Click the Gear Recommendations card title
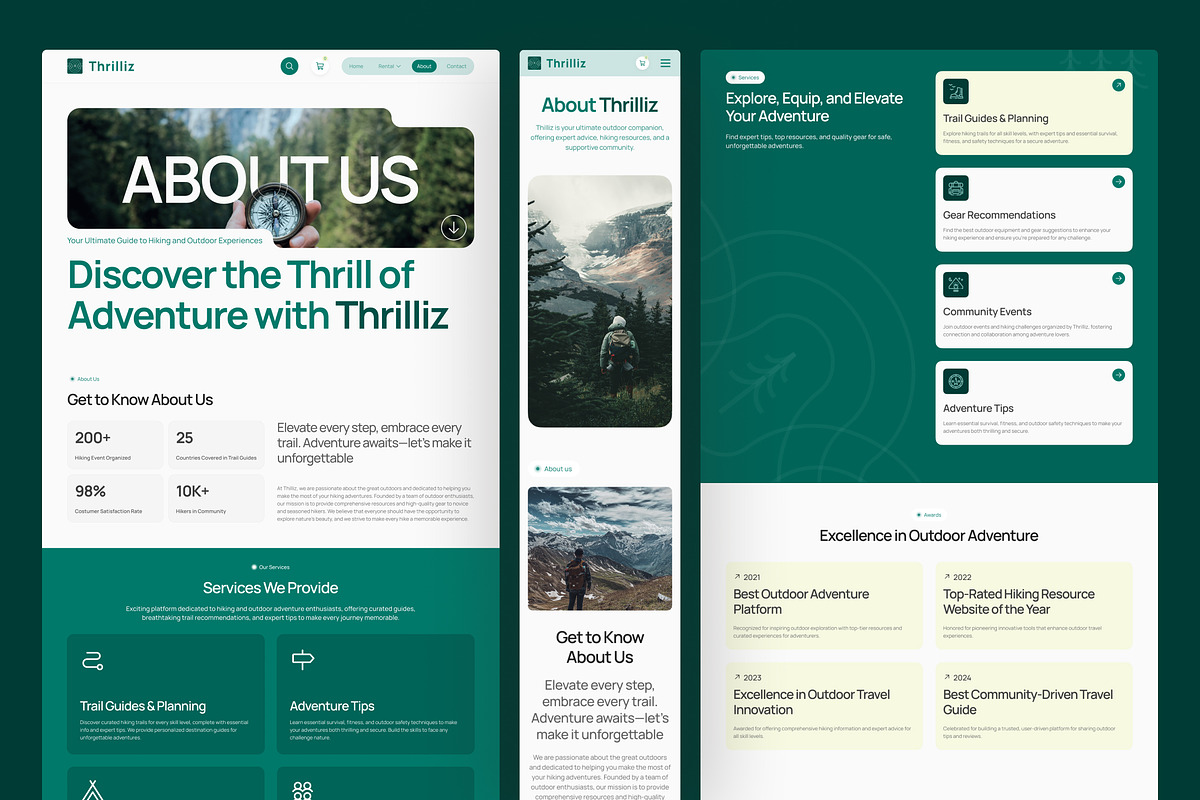Image resolution: width=1200 pixels, height=800 pixels. coord(999,215)
